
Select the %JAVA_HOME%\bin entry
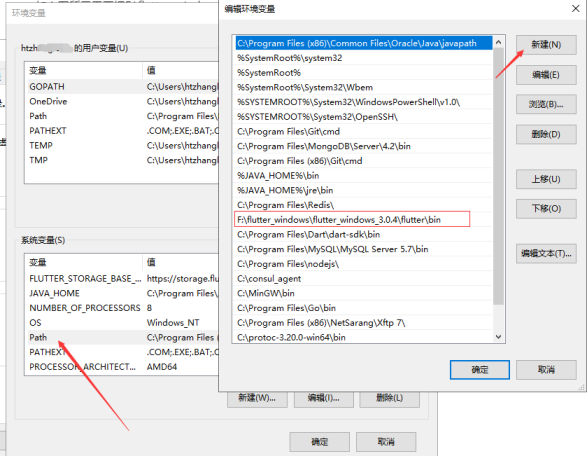coord(364,176)
